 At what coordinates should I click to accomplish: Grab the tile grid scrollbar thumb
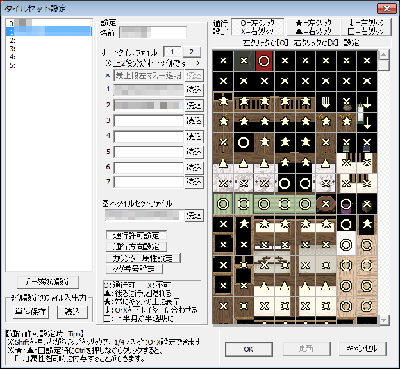point(384,64)
